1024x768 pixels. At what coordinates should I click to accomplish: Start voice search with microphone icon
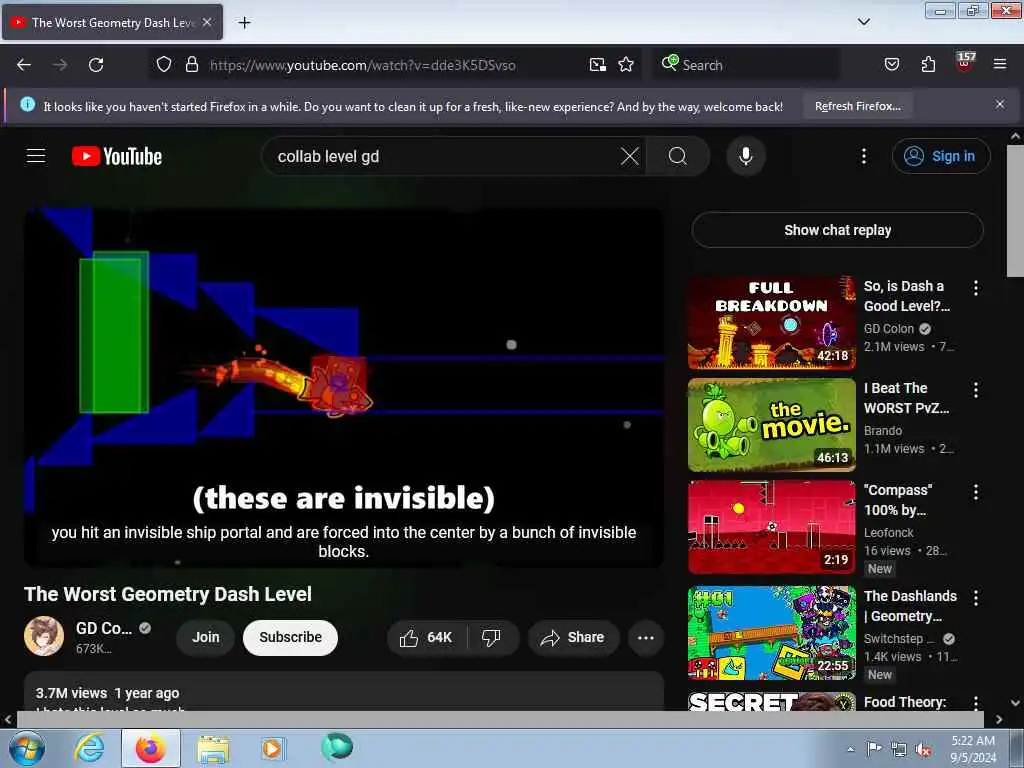(746, 156)
